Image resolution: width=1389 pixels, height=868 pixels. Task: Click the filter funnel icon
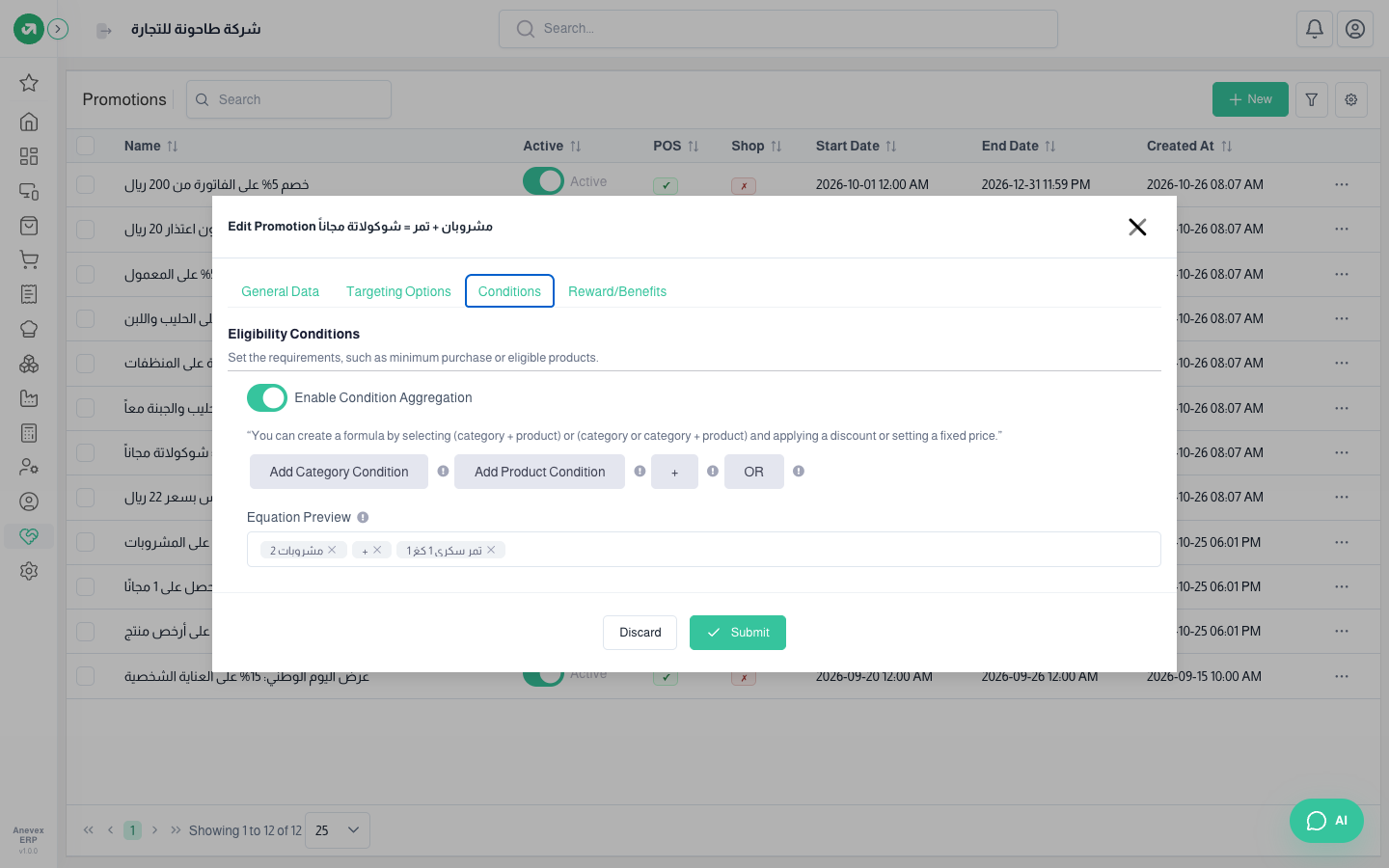(x=1312, y=99)
